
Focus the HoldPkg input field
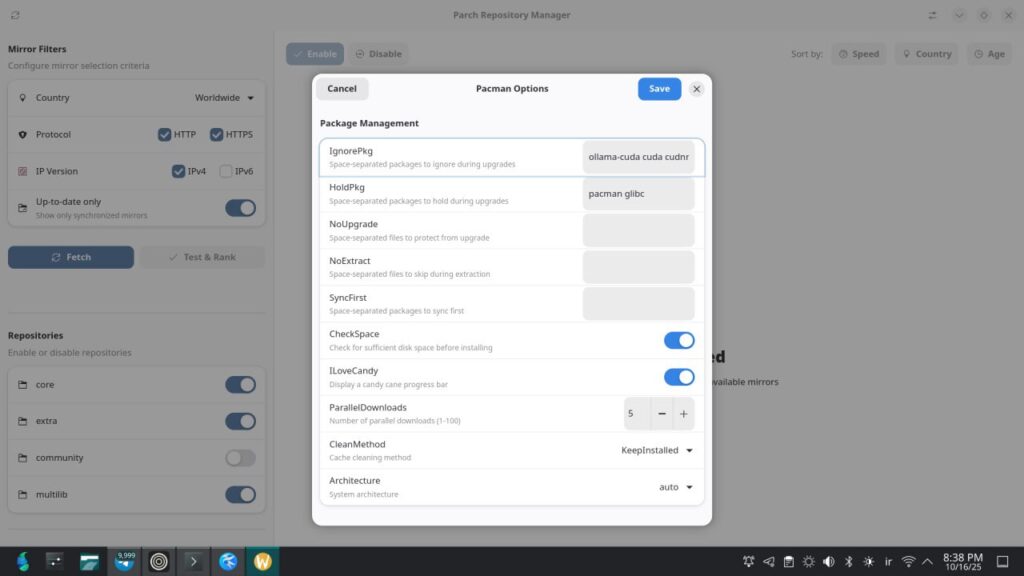click(638, 194)
